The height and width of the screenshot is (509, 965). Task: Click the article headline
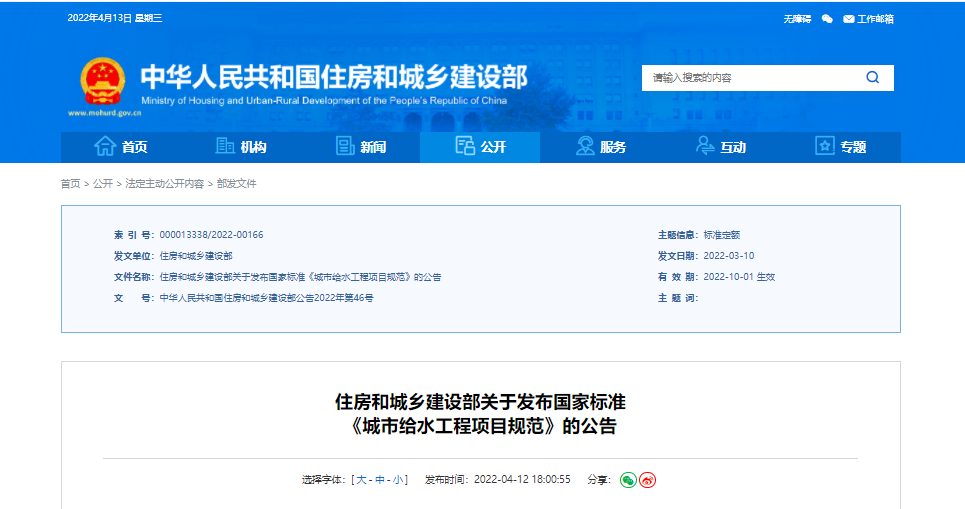coord(481,414)
